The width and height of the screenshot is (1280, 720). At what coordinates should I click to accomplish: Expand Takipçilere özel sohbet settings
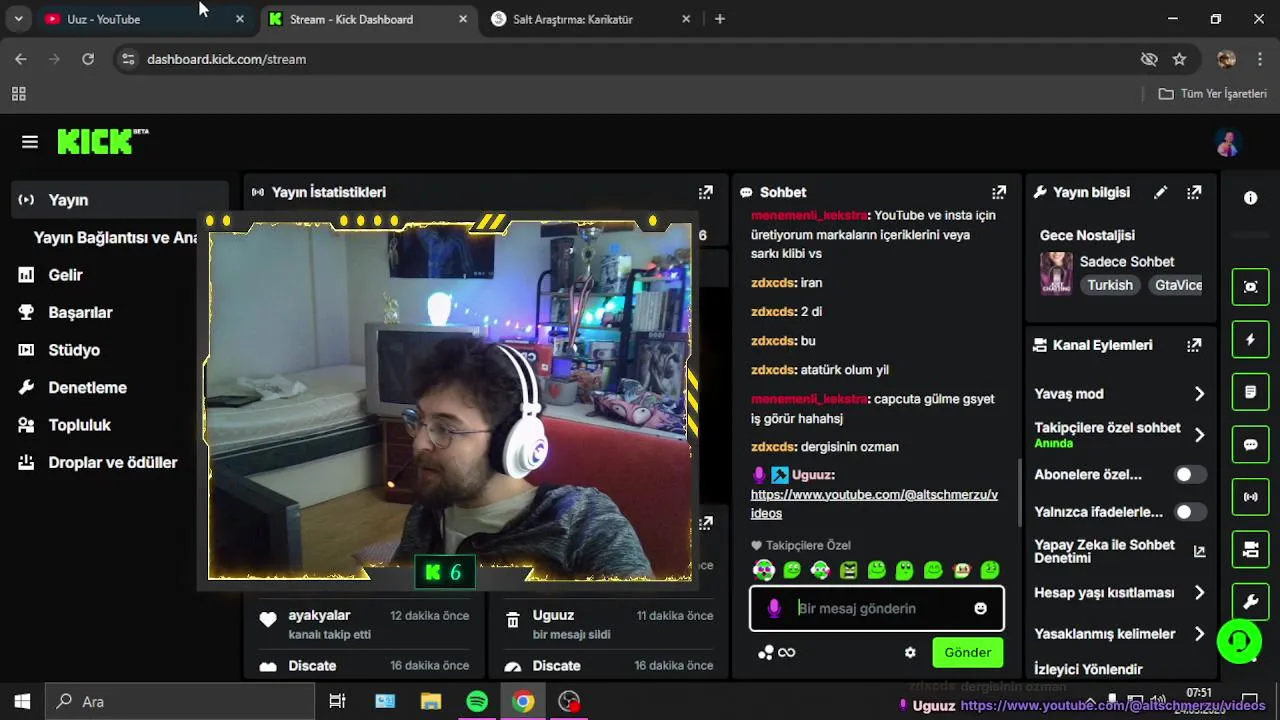point(1199,435)
